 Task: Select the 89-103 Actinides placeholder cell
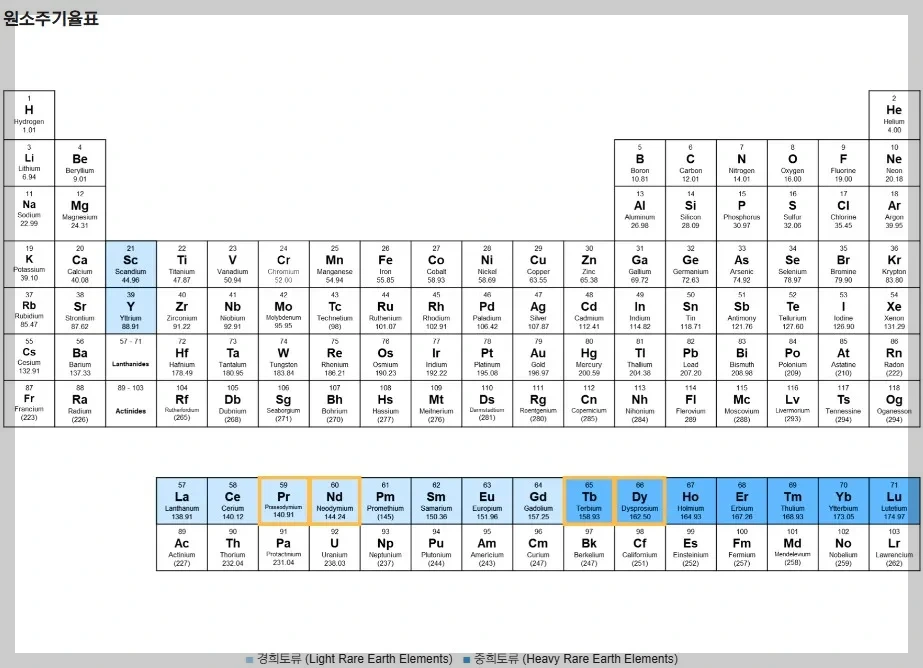131,404
